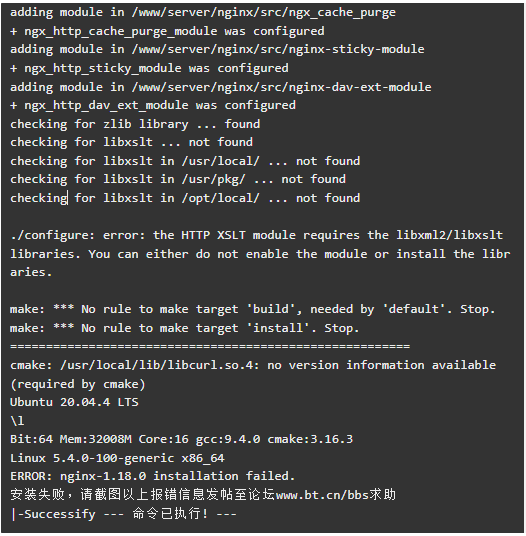The width and height of the screenshot is (526, 536).
Task: Click the line 'checking for zlib library ... found'
Action: 135,124
